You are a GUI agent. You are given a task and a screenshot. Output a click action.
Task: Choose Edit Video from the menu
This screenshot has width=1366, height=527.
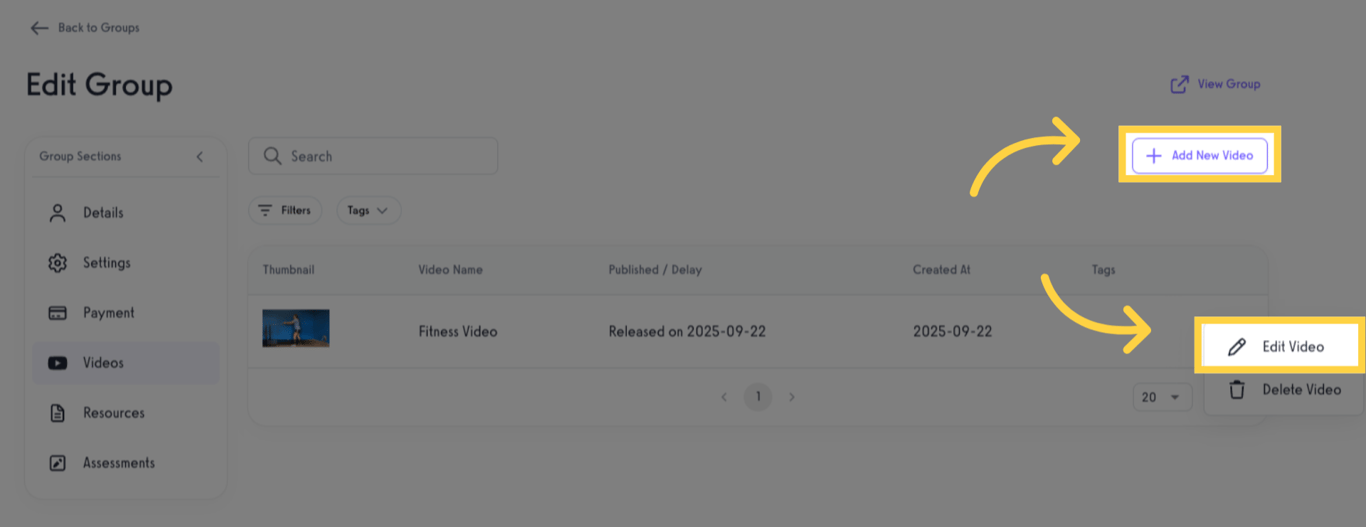pyautogui.click(x=1280, y=347)
